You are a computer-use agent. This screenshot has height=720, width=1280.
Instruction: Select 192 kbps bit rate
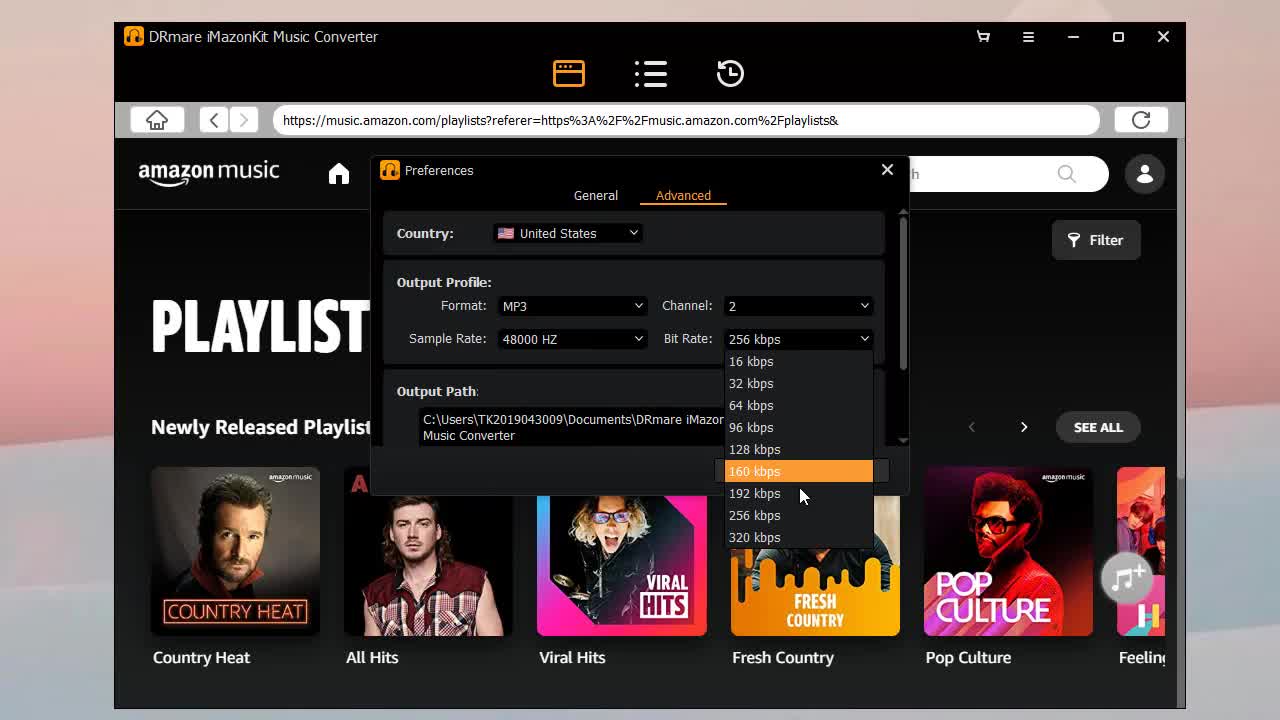coord(798,494)
